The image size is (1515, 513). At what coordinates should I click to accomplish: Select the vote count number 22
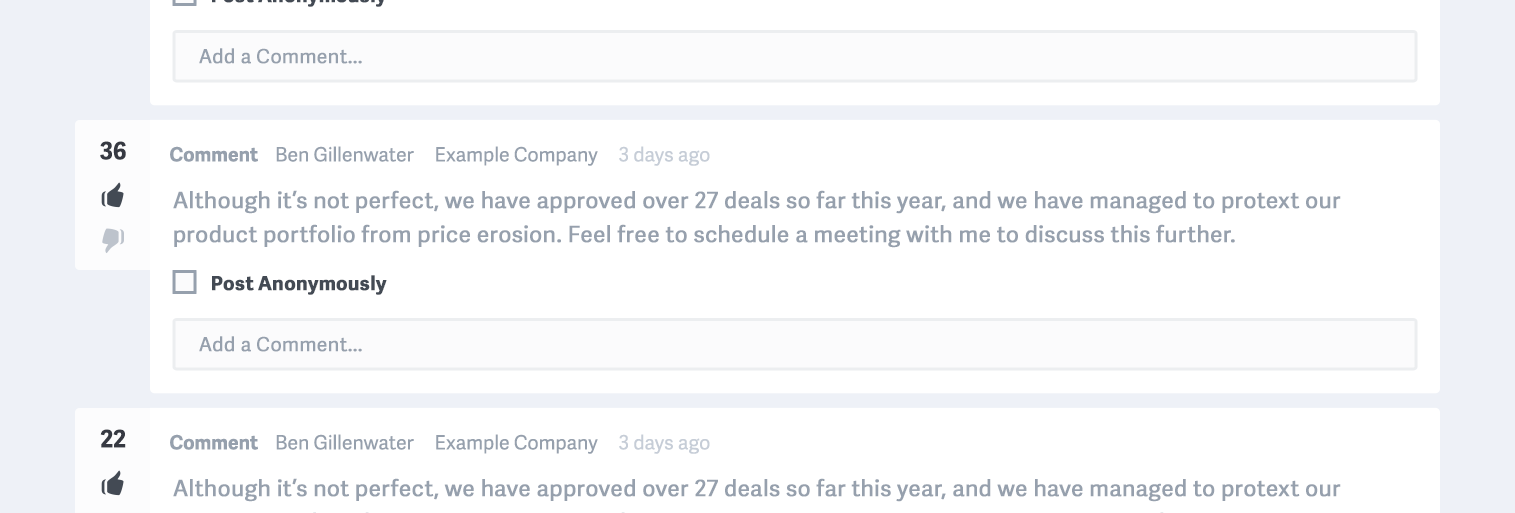(113, 439)
